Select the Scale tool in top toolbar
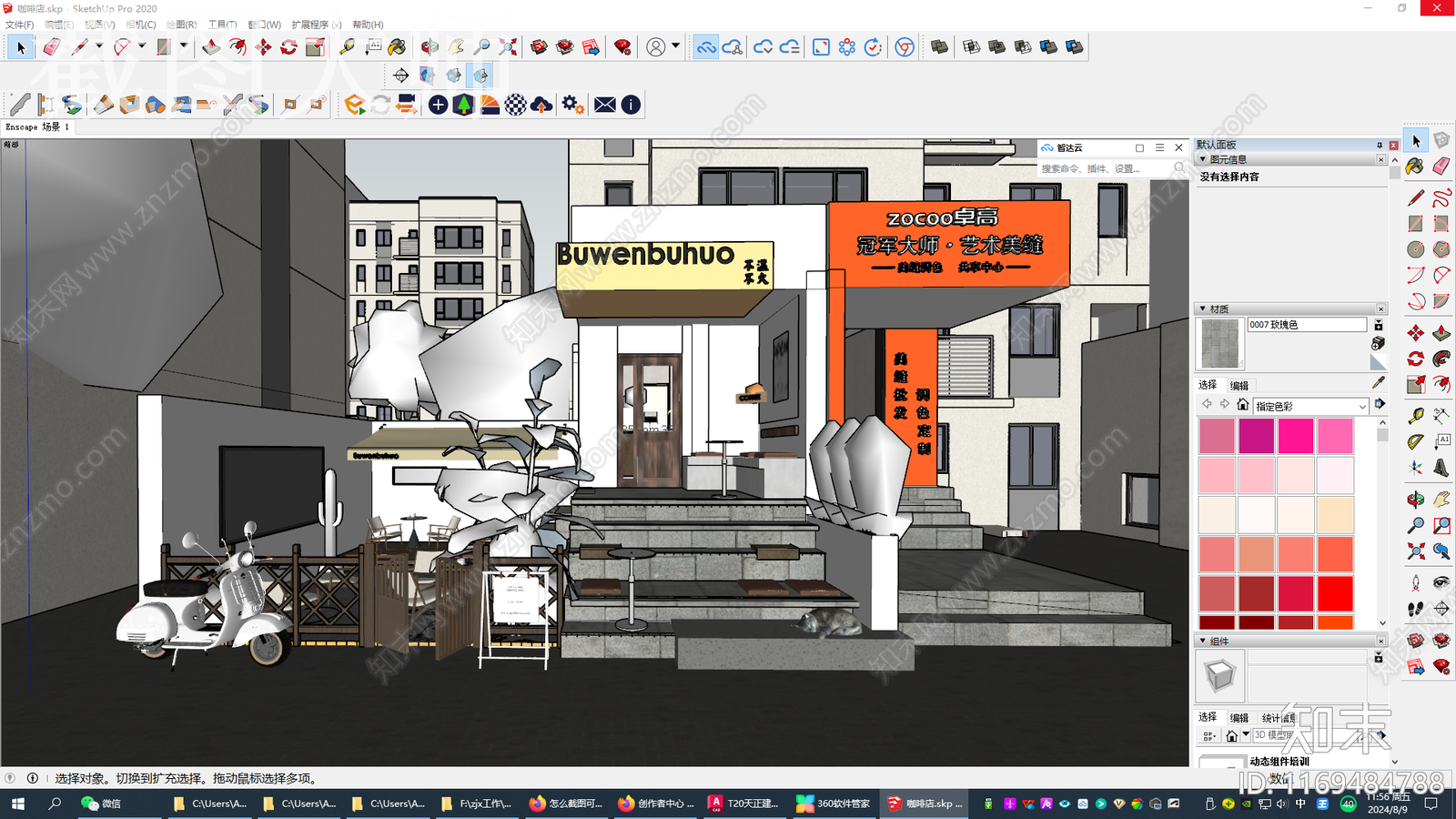The height and width of the screenshot is (819, 1456). [x=315, y=46]
